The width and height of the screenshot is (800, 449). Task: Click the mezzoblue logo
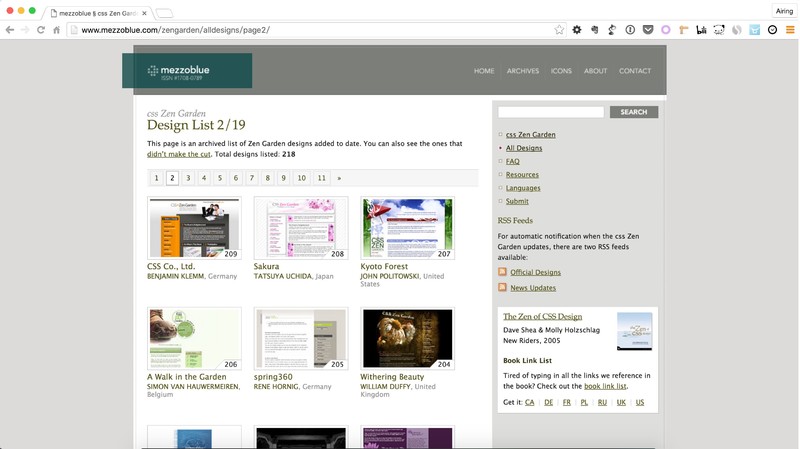[x=187, y=71]
